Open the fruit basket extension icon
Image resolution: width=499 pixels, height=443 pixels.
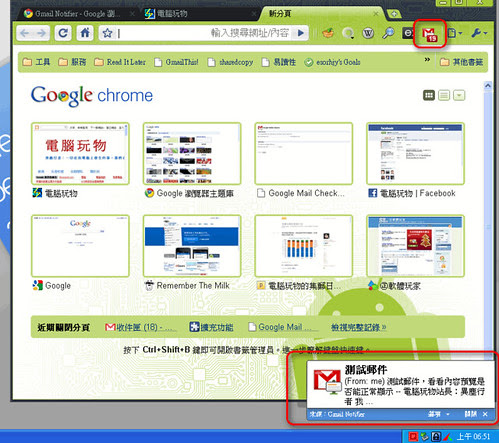click(328, 33)
